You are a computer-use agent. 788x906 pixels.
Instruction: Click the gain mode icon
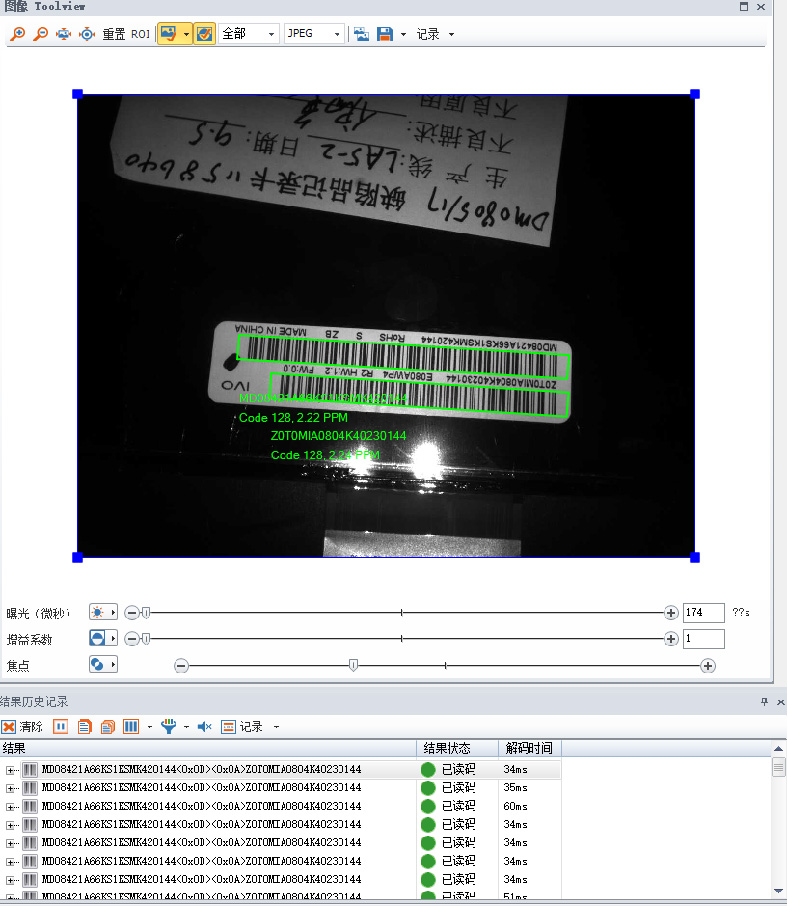(x=98, y=638)
